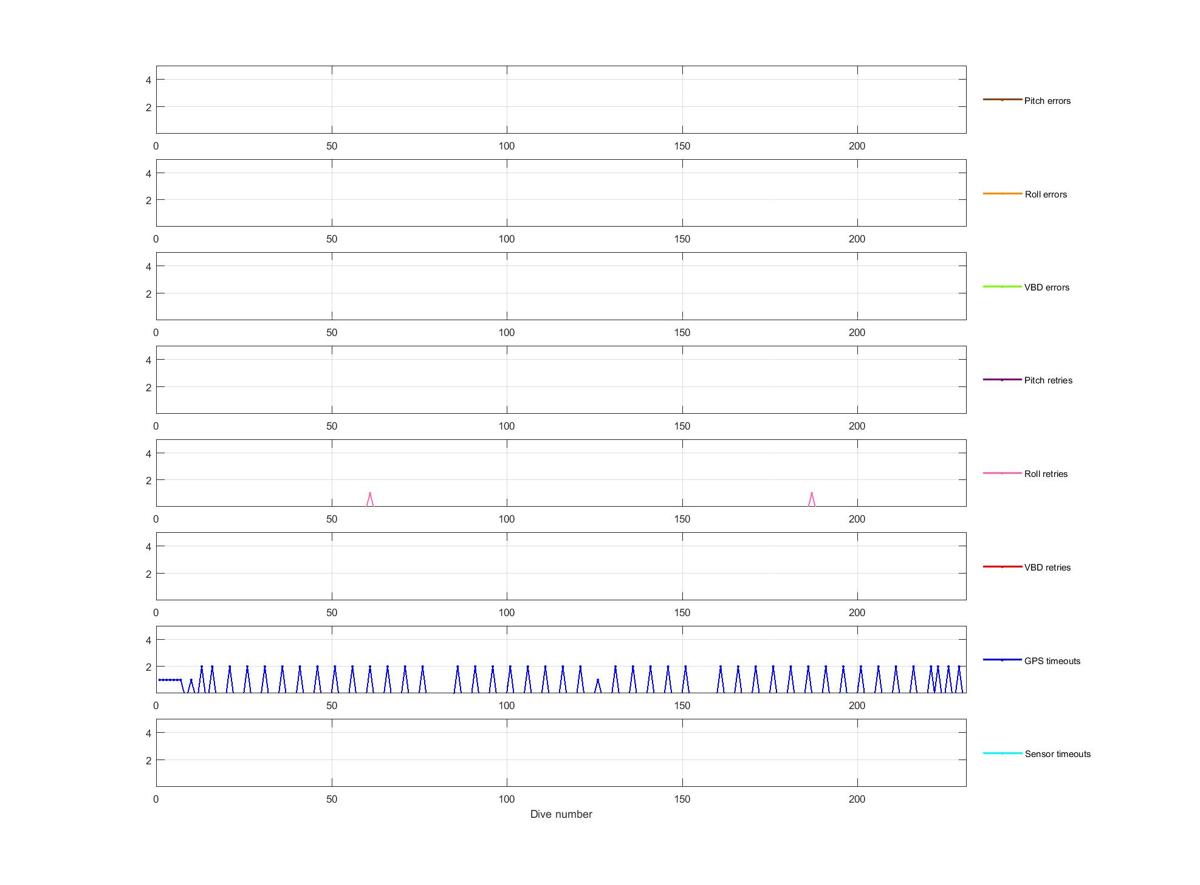Click the 50 tick below the GPS timeouts plot

332,706
